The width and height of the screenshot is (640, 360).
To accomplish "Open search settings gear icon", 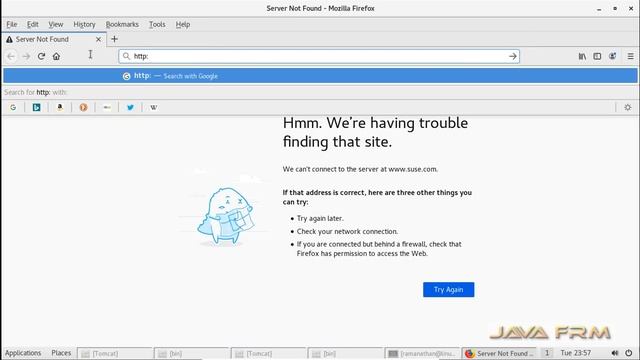I will tap(628, 107).
